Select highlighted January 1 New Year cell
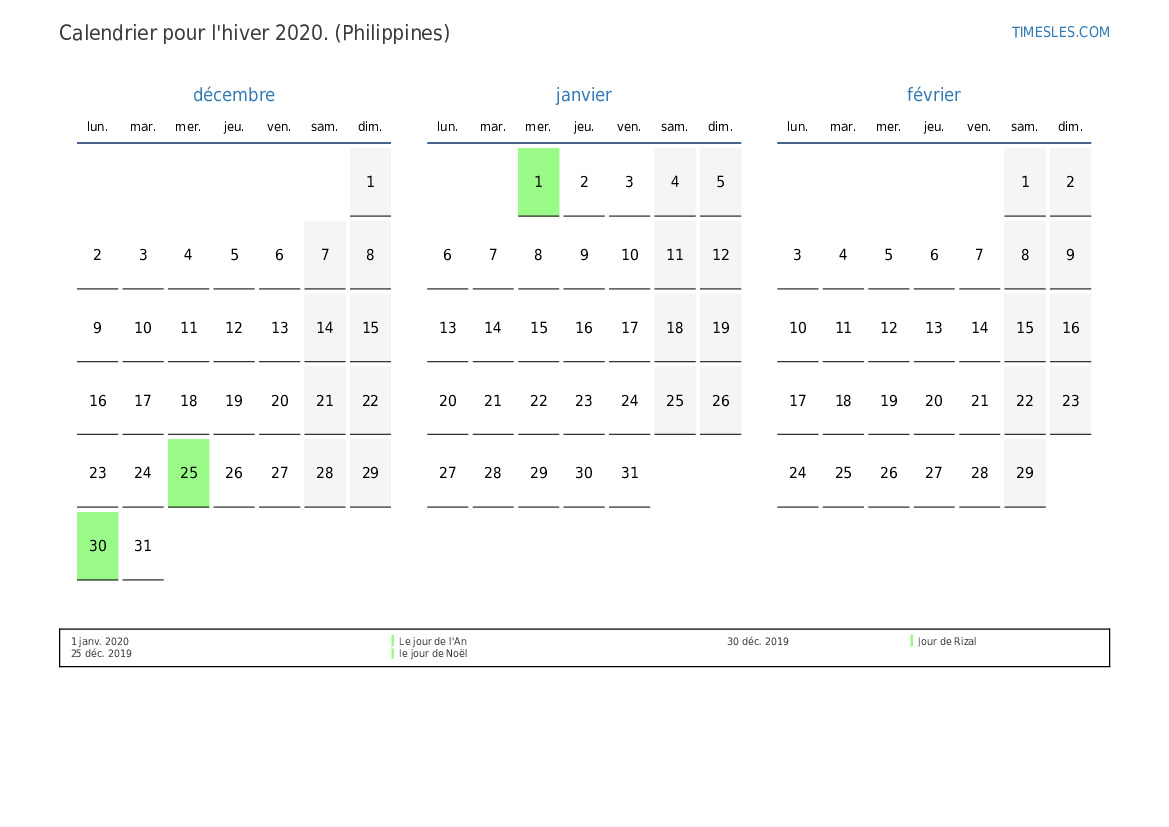1169x827 pixels. [x=538, y=182]
